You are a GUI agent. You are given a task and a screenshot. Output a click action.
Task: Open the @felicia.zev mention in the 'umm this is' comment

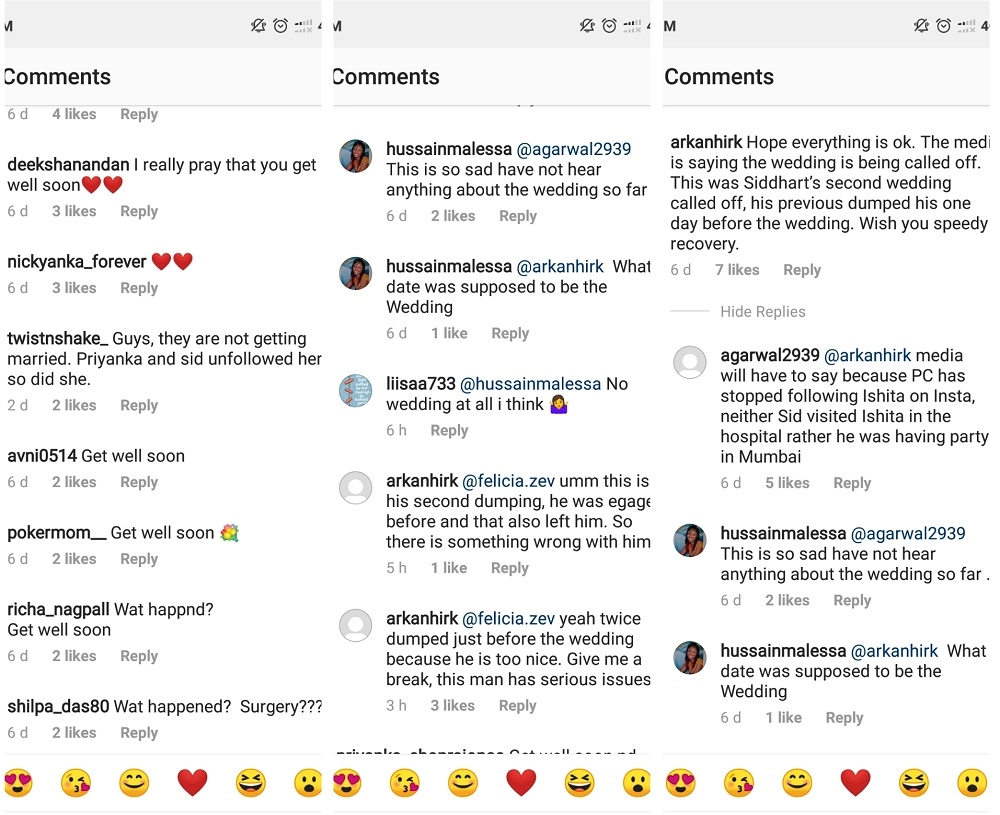[508, 481]
